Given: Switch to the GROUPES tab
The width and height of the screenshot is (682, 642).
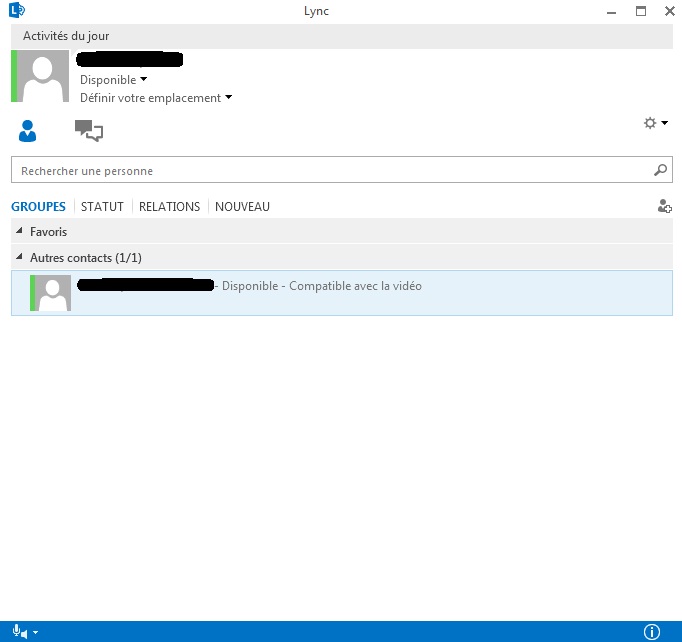Looking at the screenshot, I should (38, 206).
